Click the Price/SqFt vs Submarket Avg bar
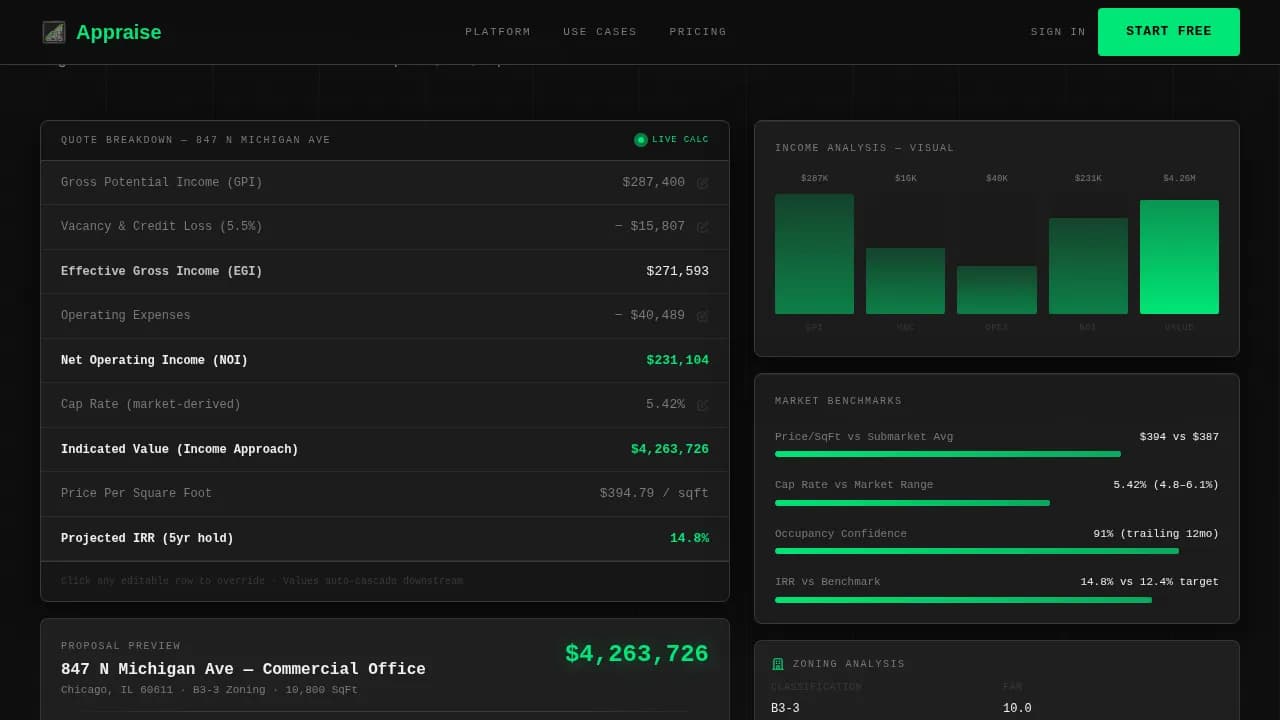The height and width of the screenshot is (720, 1280). (x=946, y=454)
